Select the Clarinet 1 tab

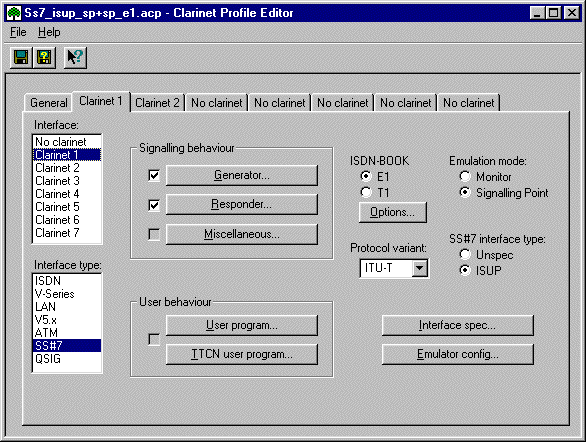click(101, 101)
